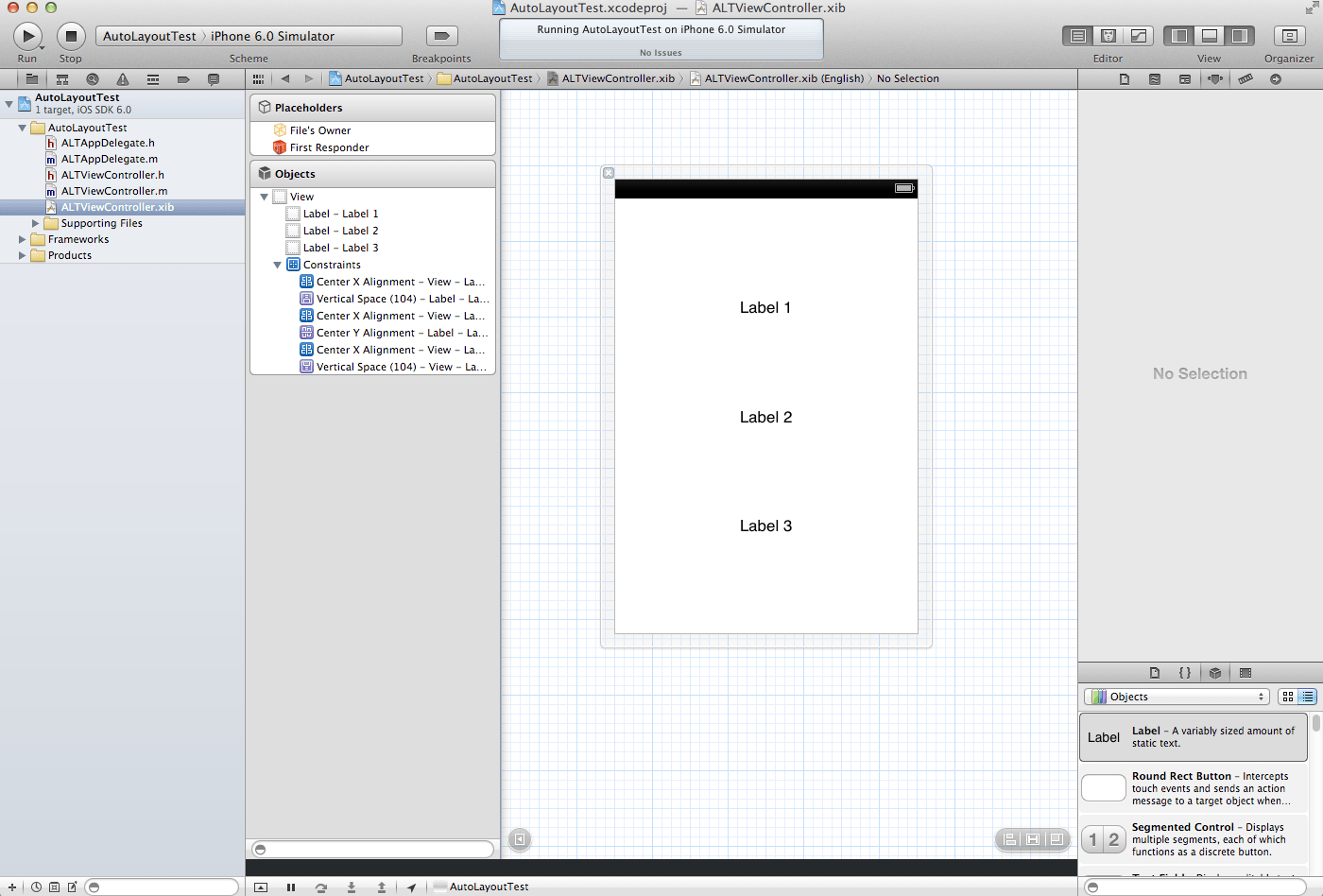Show the Size inspector
The image size is (1323, 896).
click(x=1246, y=79)
